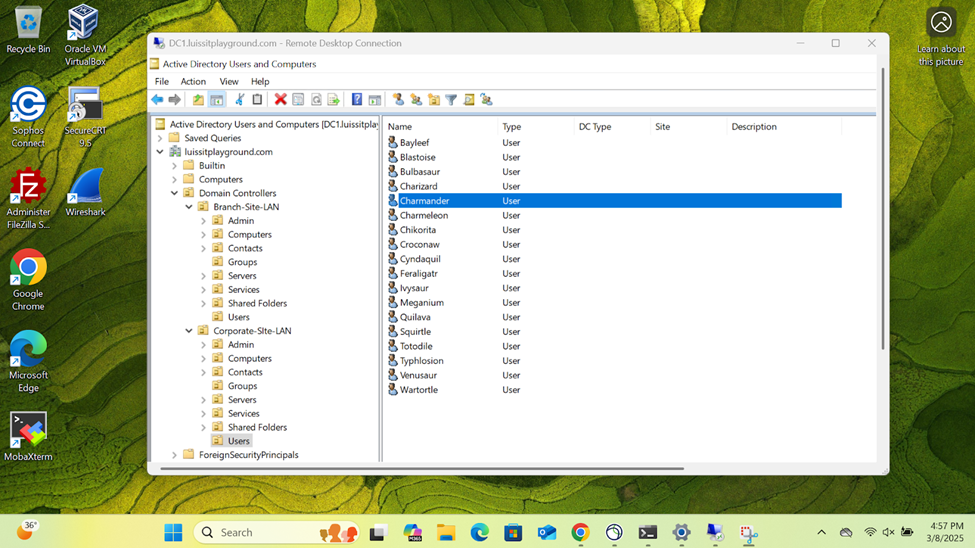Click the Paste clipboard icon
Image resolution: width=975 pixels, height=548 pixels.
[x=257, y=100]
